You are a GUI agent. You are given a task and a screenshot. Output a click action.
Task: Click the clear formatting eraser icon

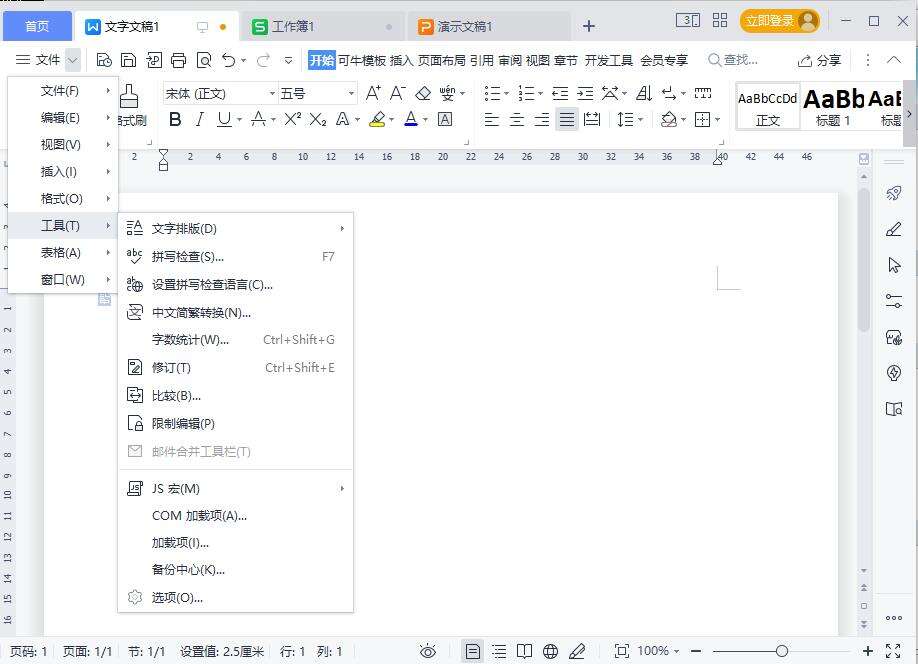[x=422, y=94]
